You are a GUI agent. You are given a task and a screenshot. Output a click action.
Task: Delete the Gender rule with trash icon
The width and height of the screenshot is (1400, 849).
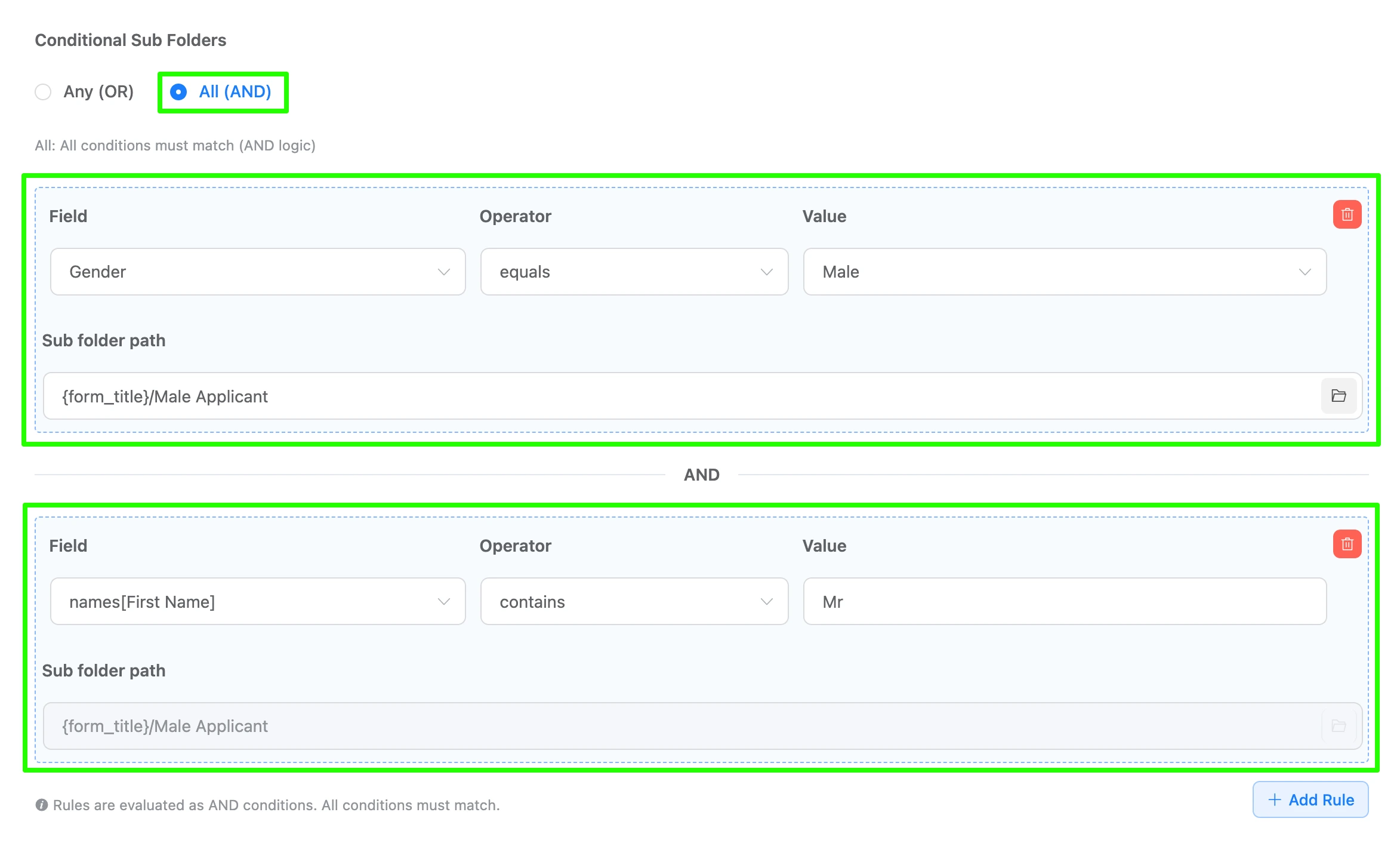pyautogui.click(x=1346, y=214)
